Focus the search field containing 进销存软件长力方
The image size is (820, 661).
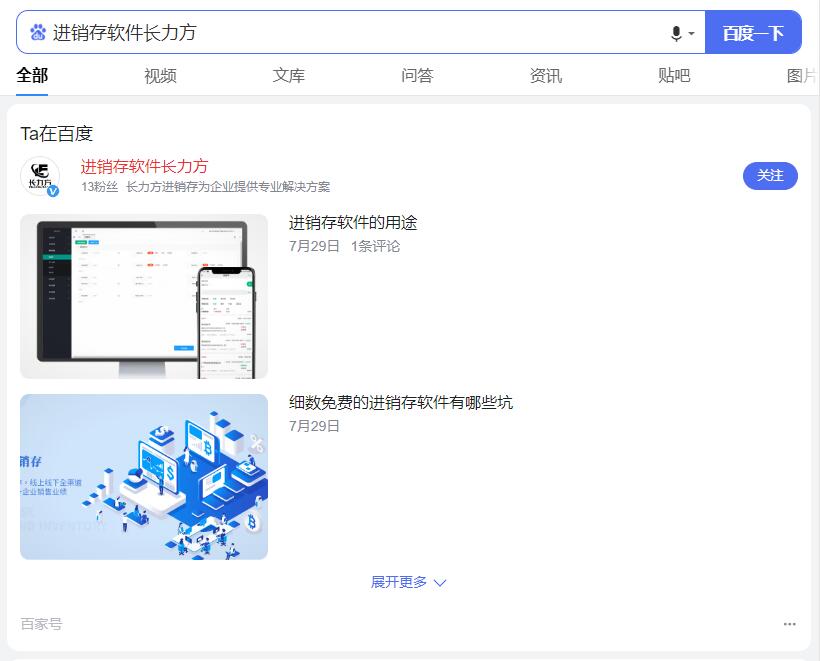point(361,32)
